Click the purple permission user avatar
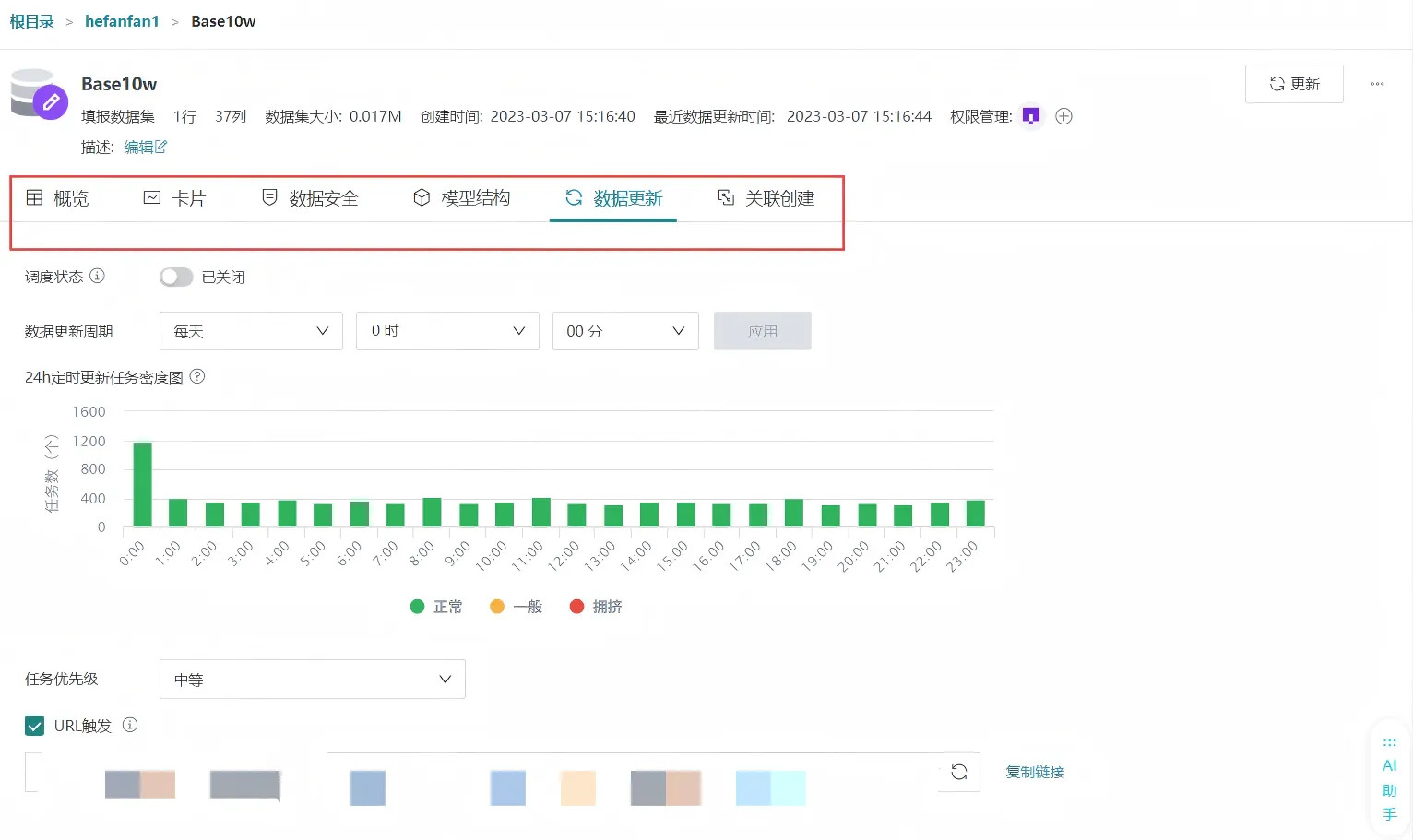Image resolution: width=1413 pixels, height=840 pixels. pyautogui.click(x=1031, y=116)
